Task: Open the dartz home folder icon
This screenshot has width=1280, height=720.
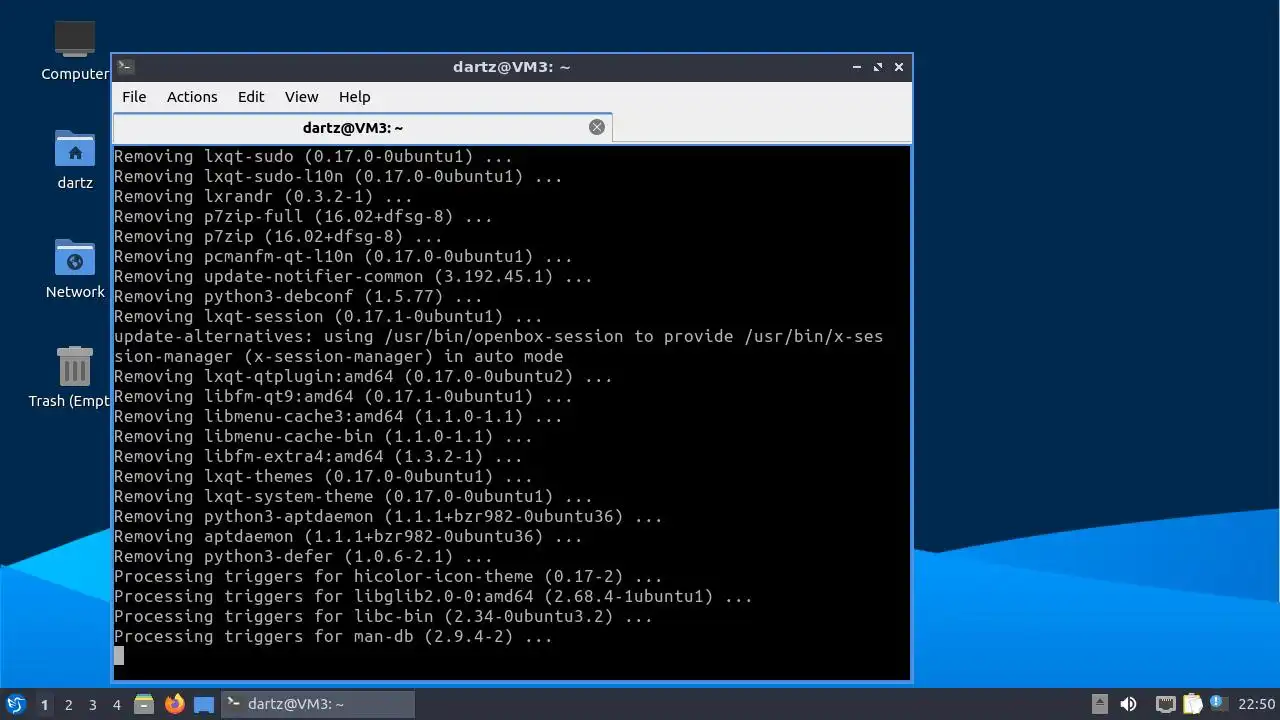Action: [x=75, y=160]
